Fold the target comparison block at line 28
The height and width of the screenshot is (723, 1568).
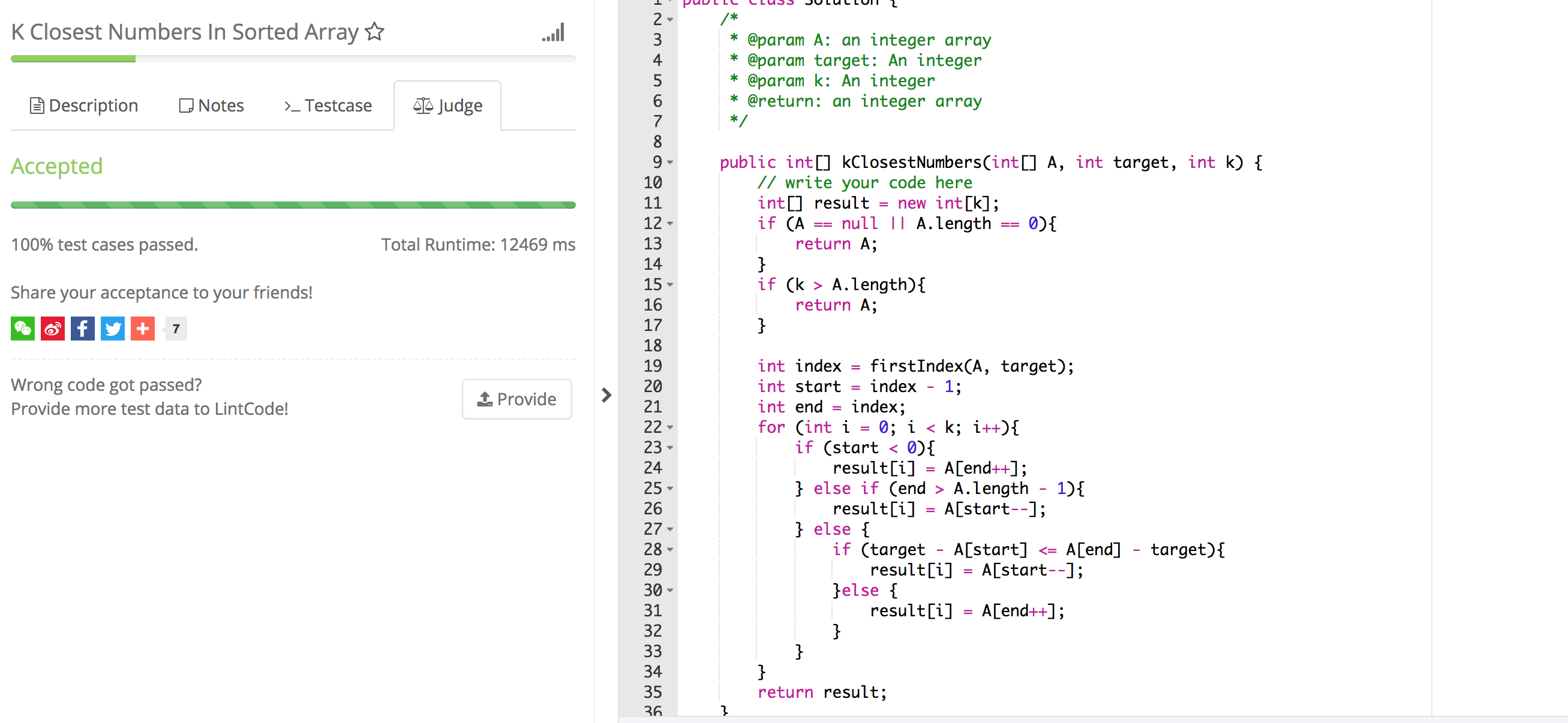pos(670,550)
